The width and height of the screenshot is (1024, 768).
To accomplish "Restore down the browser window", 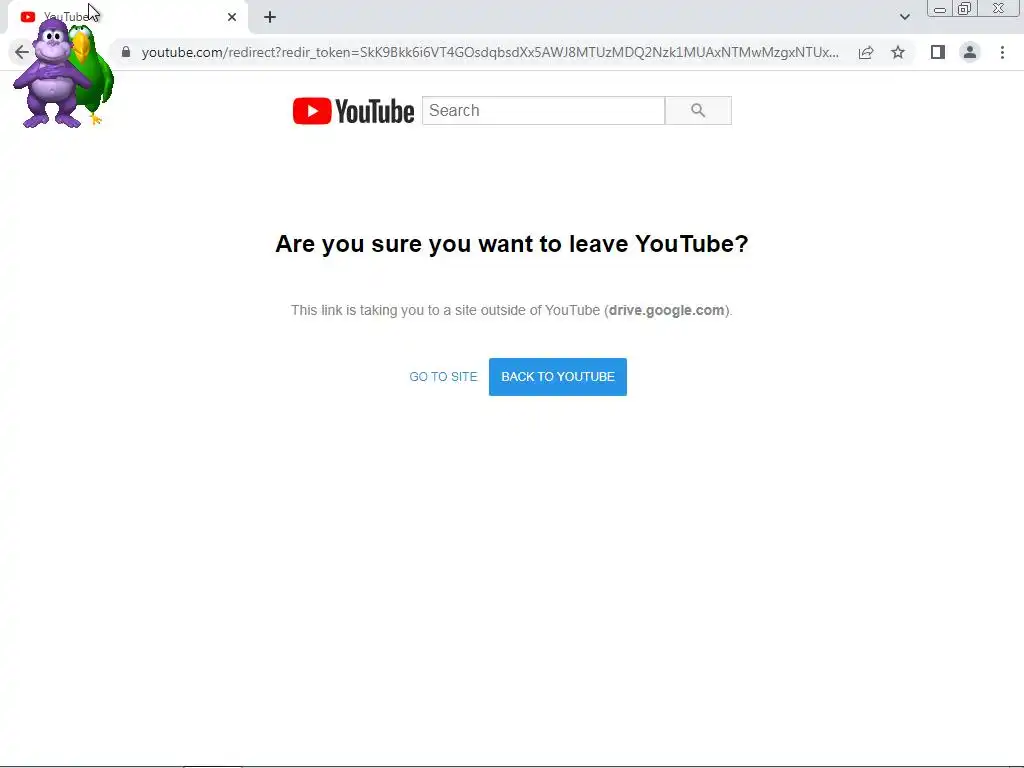I will pyautogui.click(x=965, y=9).
